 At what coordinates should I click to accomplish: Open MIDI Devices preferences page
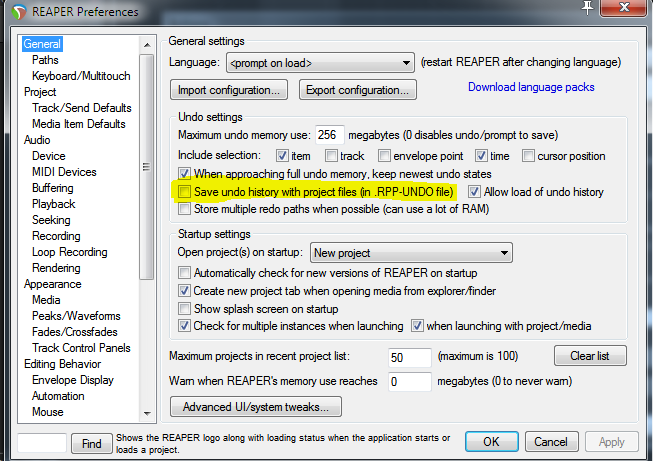64,172
